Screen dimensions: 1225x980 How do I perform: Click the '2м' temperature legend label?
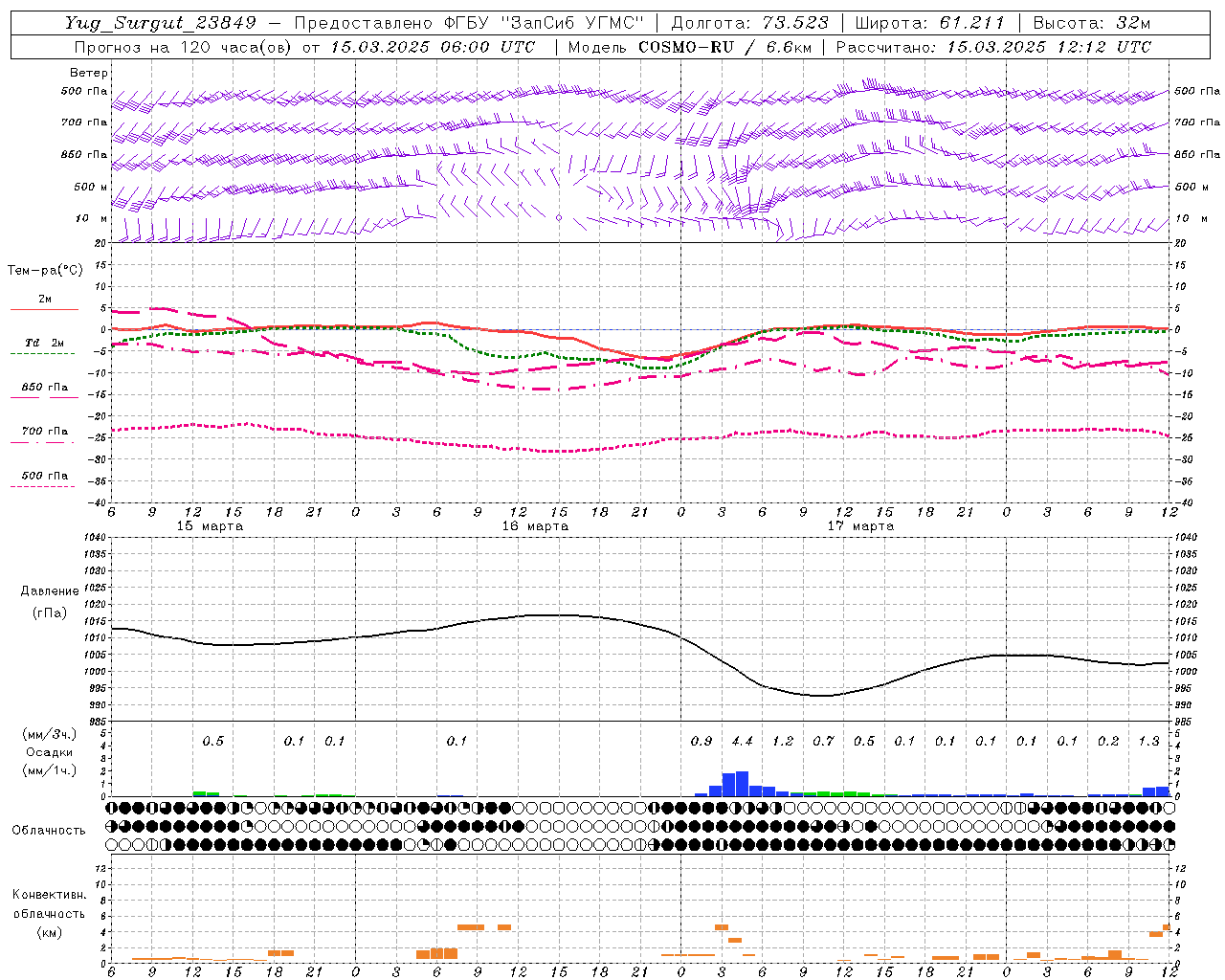[x=45, y=300]
